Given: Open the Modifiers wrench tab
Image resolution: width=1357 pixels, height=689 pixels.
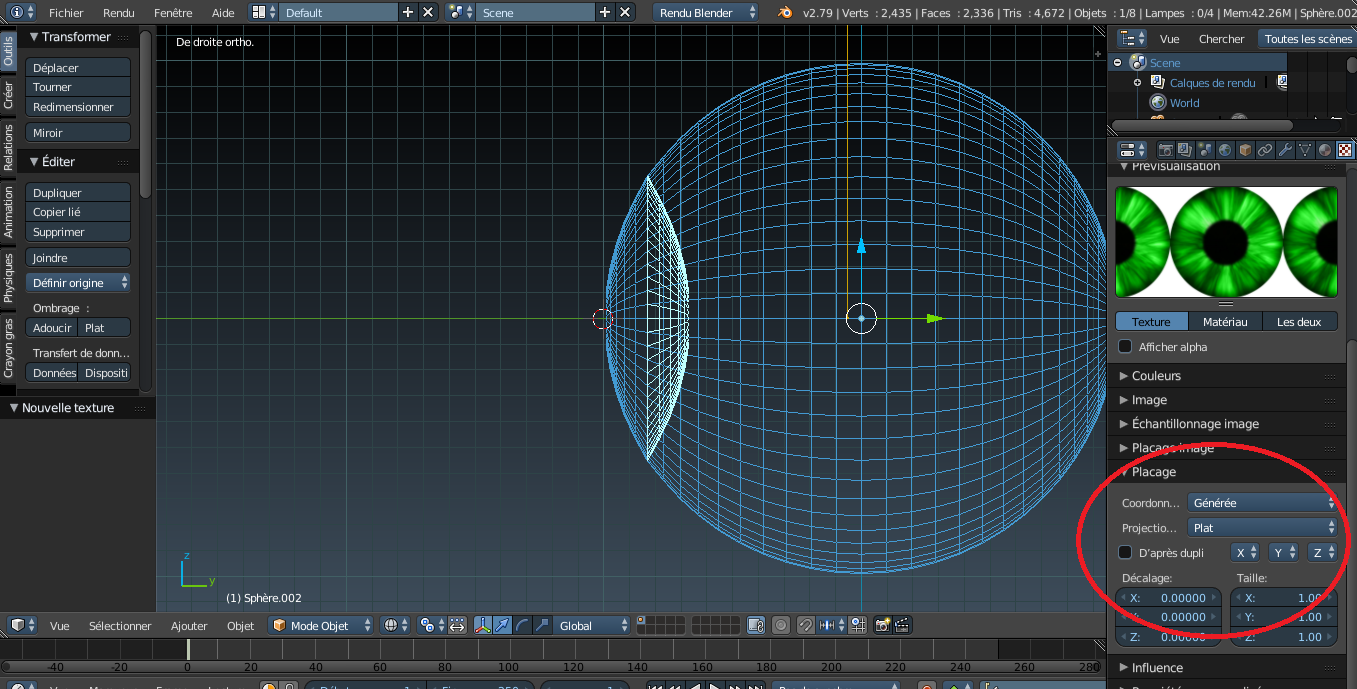Looking at the screenshot, I should 1285,150.
